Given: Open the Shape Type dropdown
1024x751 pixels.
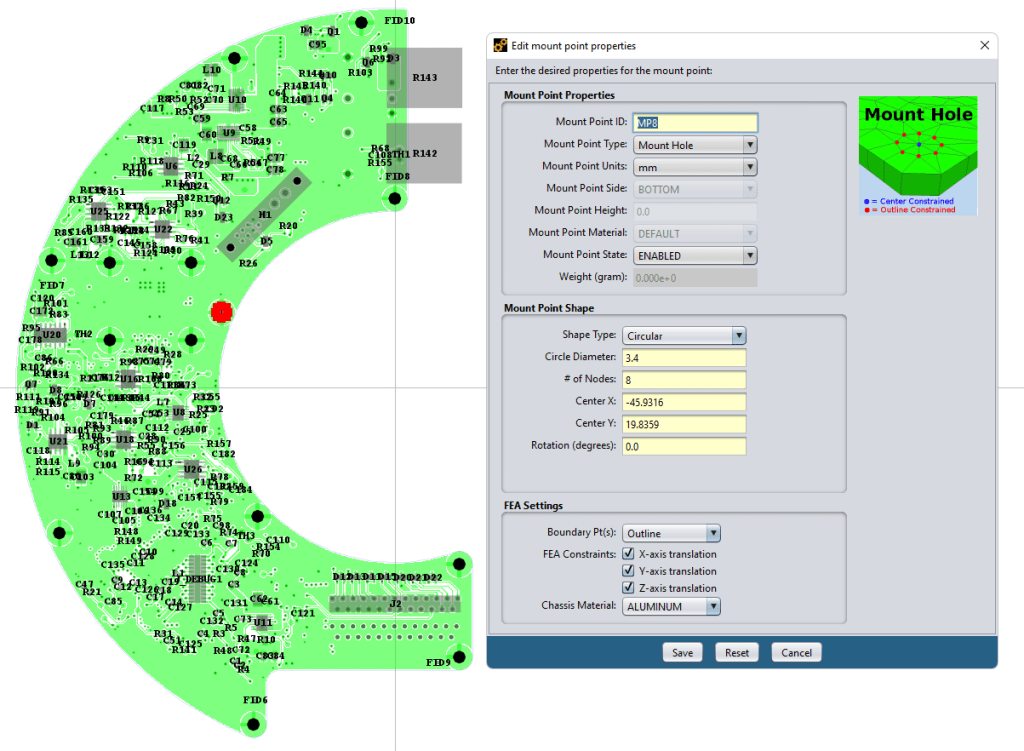Looking at the screenshot, I should (x=684, y=336).
